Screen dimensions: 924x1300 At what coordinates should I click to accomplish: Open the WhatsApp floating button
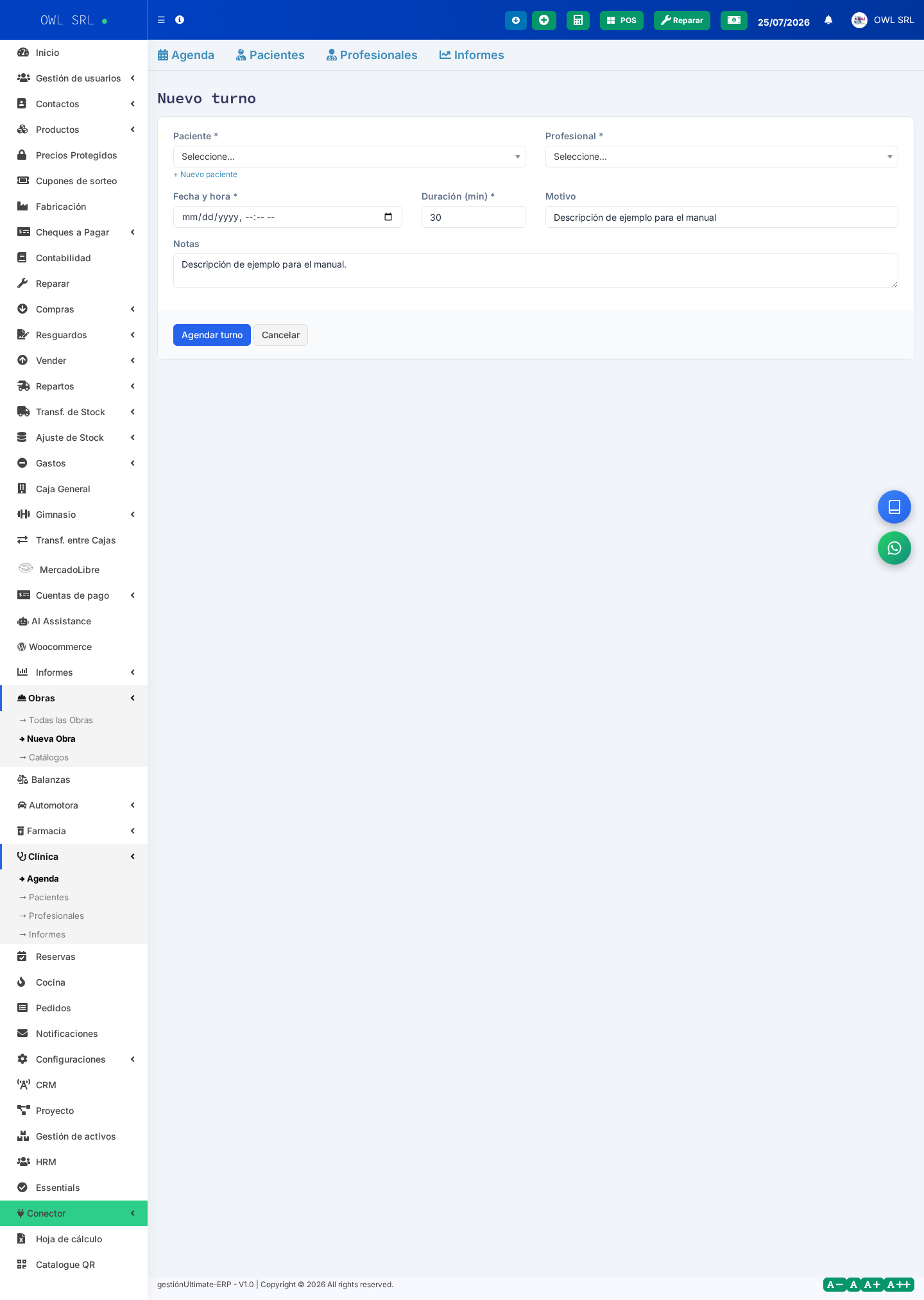pyautogui.click(x=894, y=548)
